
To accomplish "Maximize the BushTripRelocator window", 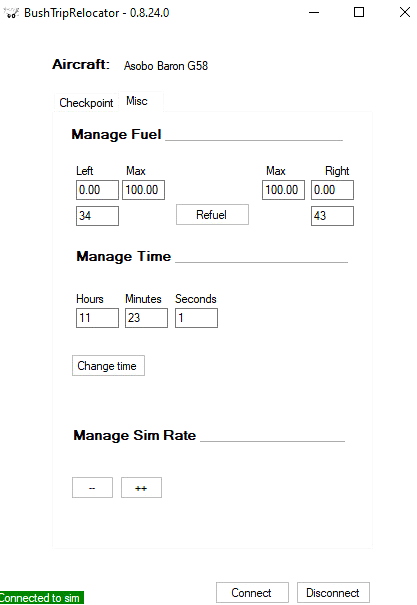I will (x=359, y=12).
